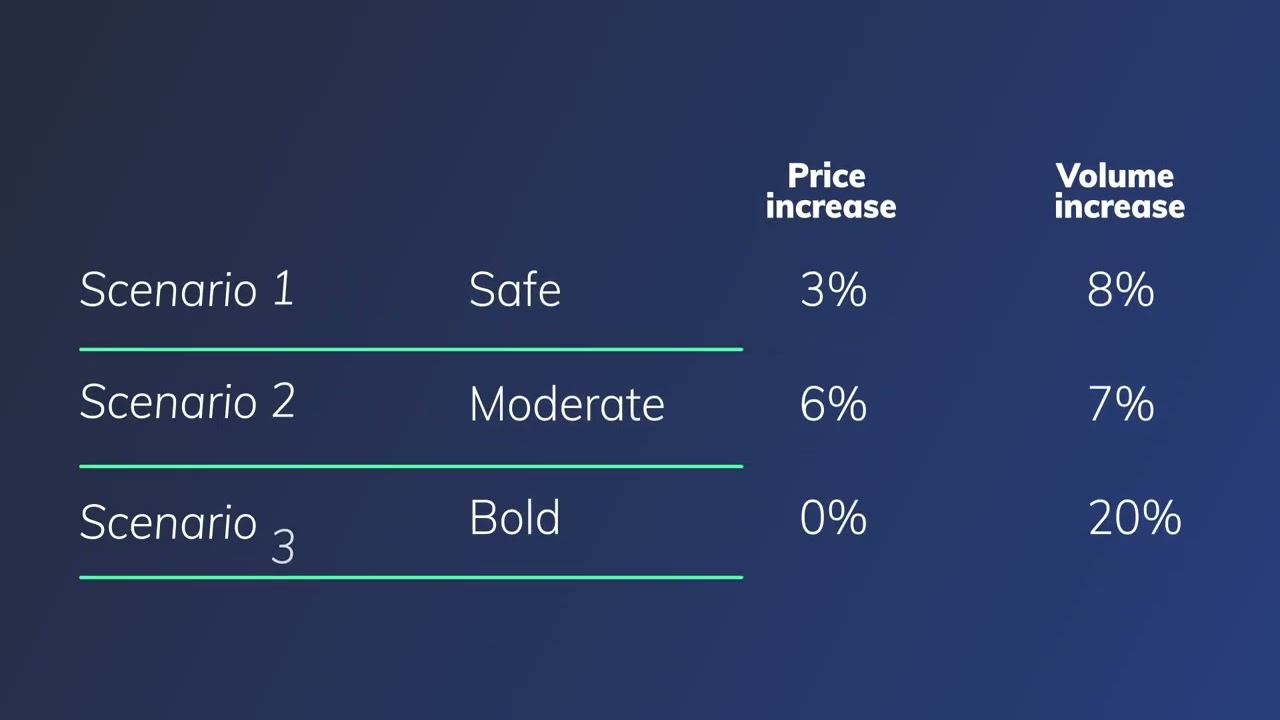
Task: Select the "Scenario 2" row label
Action: coord(187,402)
